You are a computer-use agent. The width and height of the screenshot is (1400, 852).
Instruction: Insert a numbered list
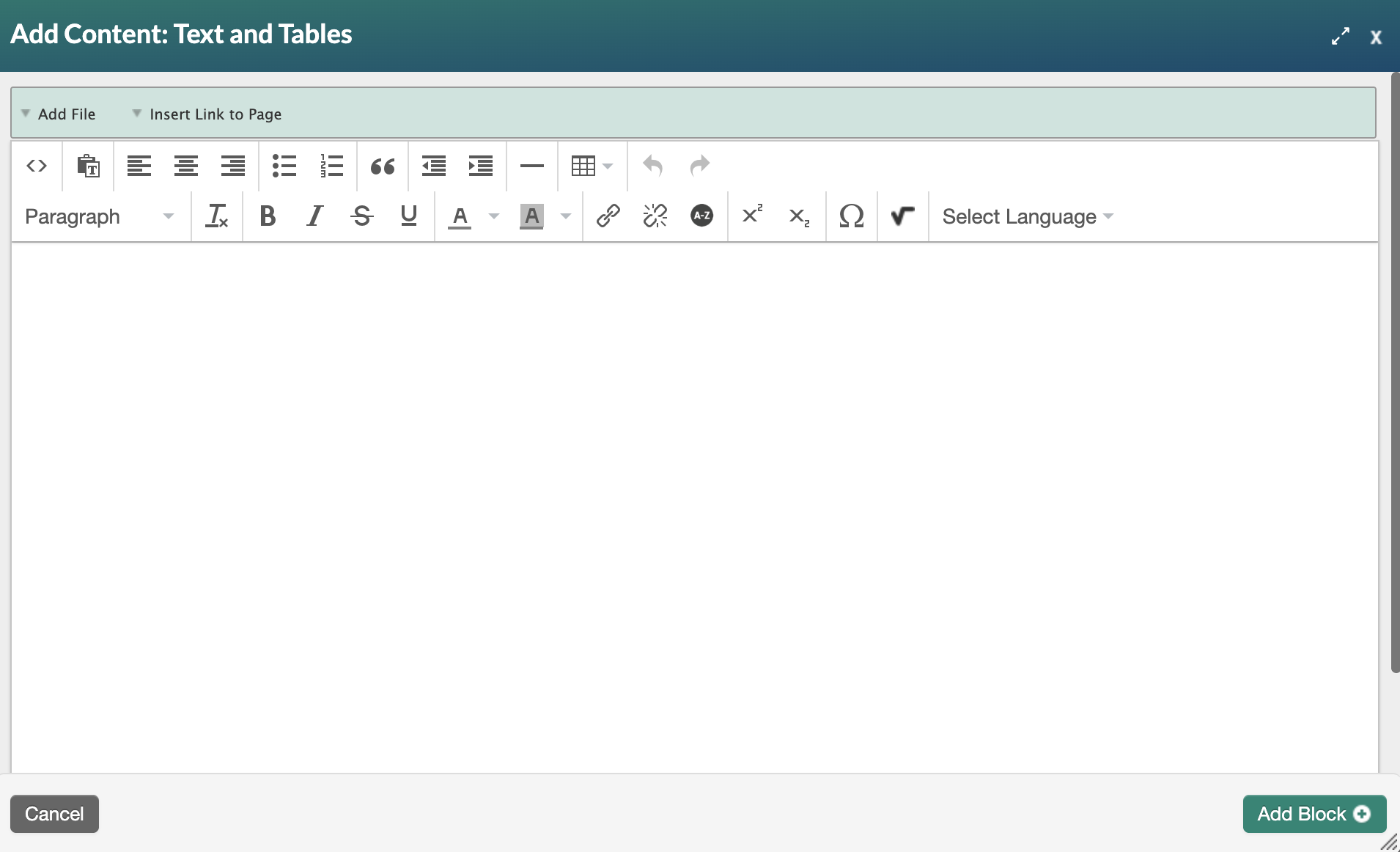[x=331, y=166]
